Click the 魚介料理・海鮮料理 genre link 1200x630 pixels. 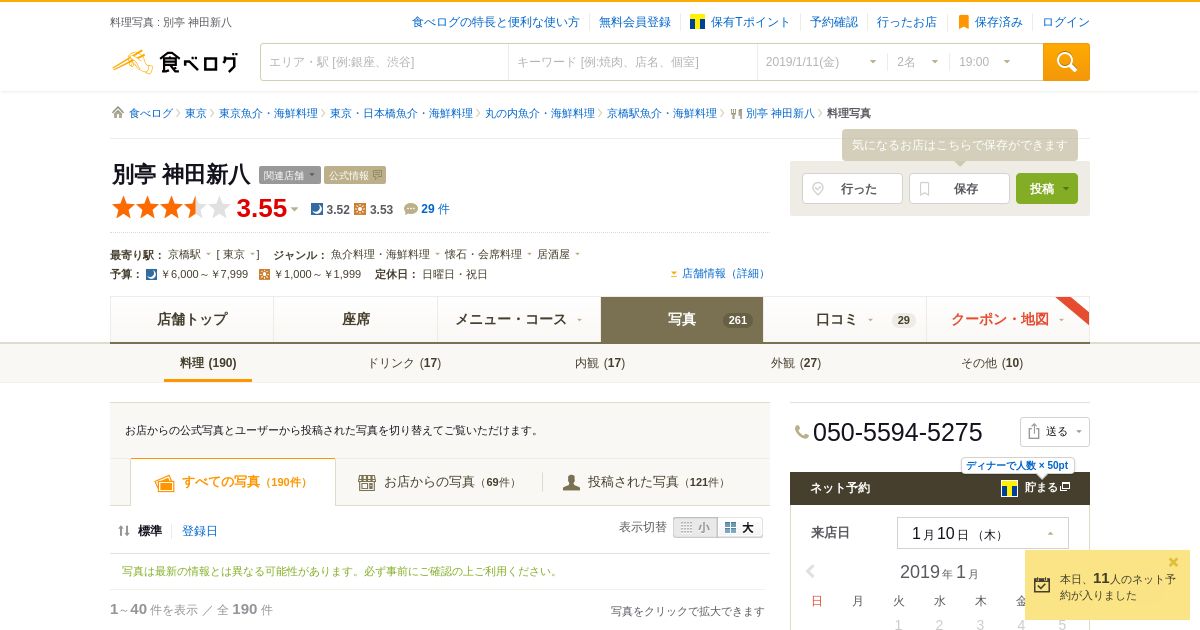coord(380,255)
